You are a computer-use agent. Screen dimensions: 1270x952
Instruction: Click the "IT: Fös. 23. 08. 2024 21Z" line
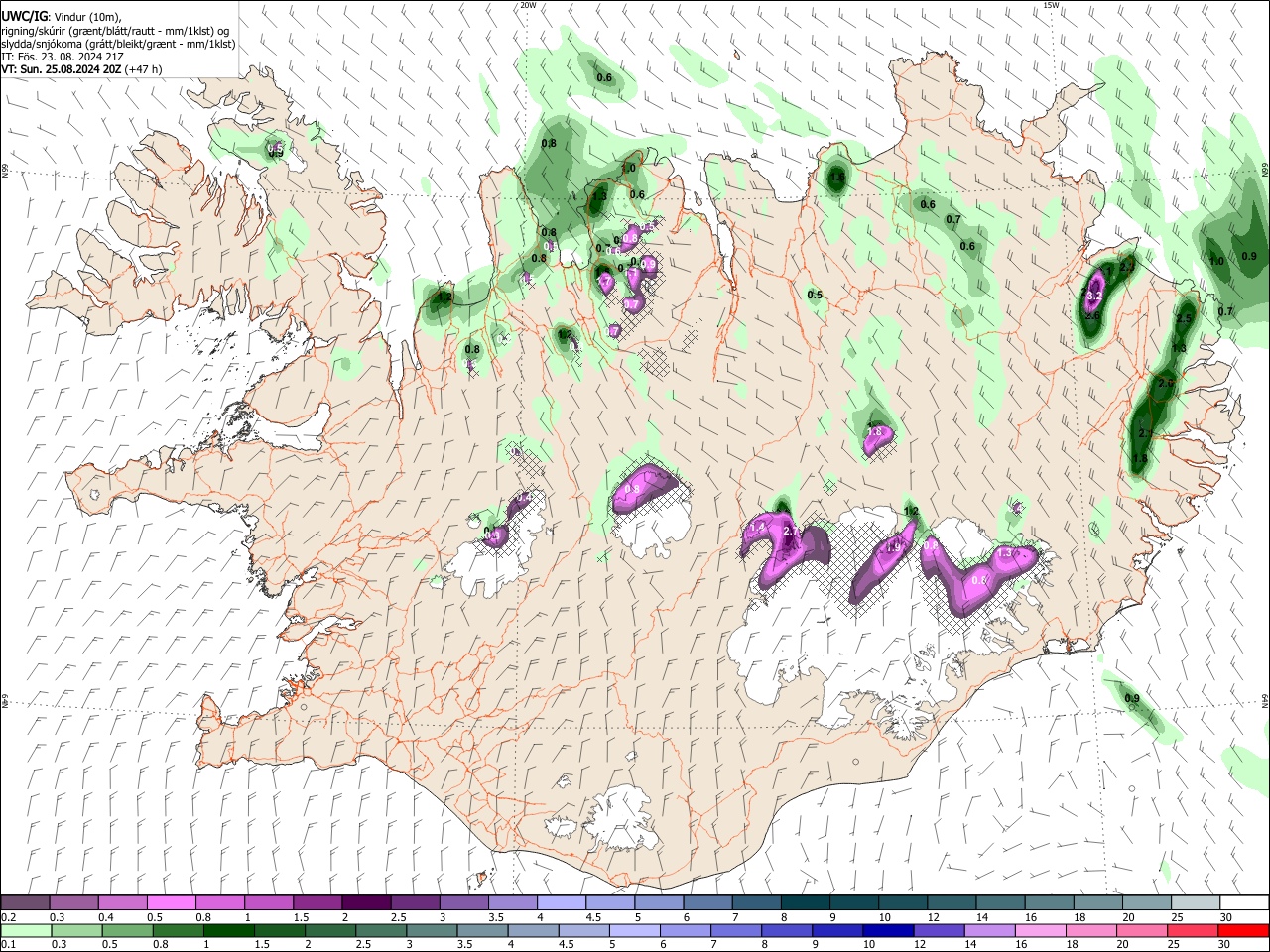(x=62, y=57)
